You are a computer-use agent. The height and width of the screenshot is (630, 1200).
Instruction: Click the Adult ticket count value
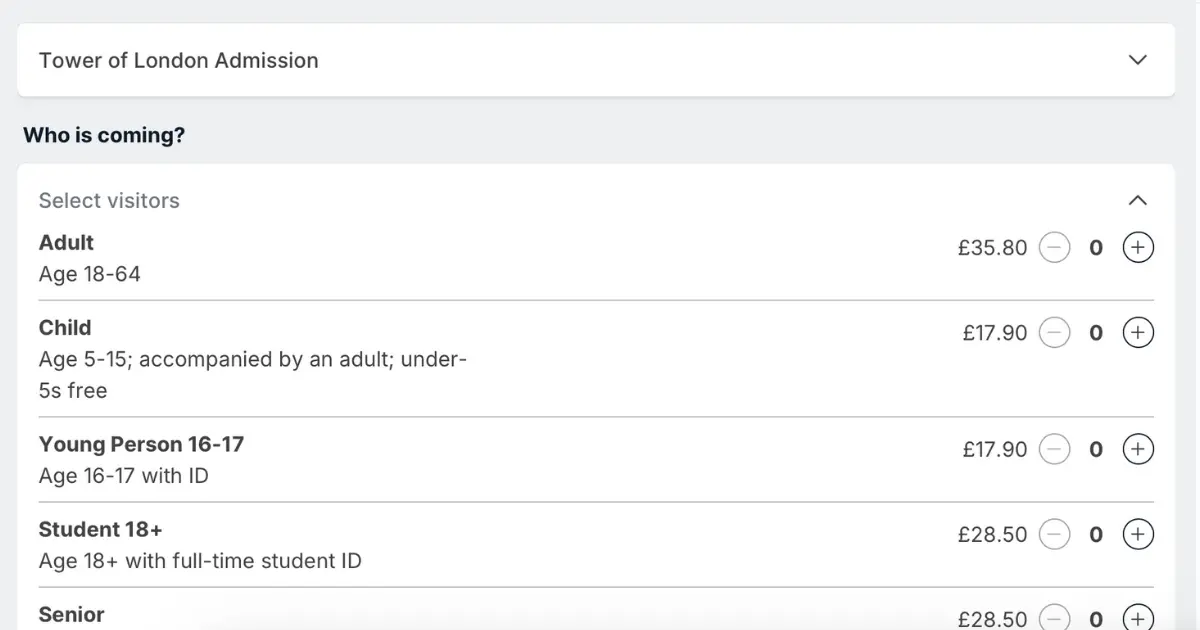point(1096,247)
